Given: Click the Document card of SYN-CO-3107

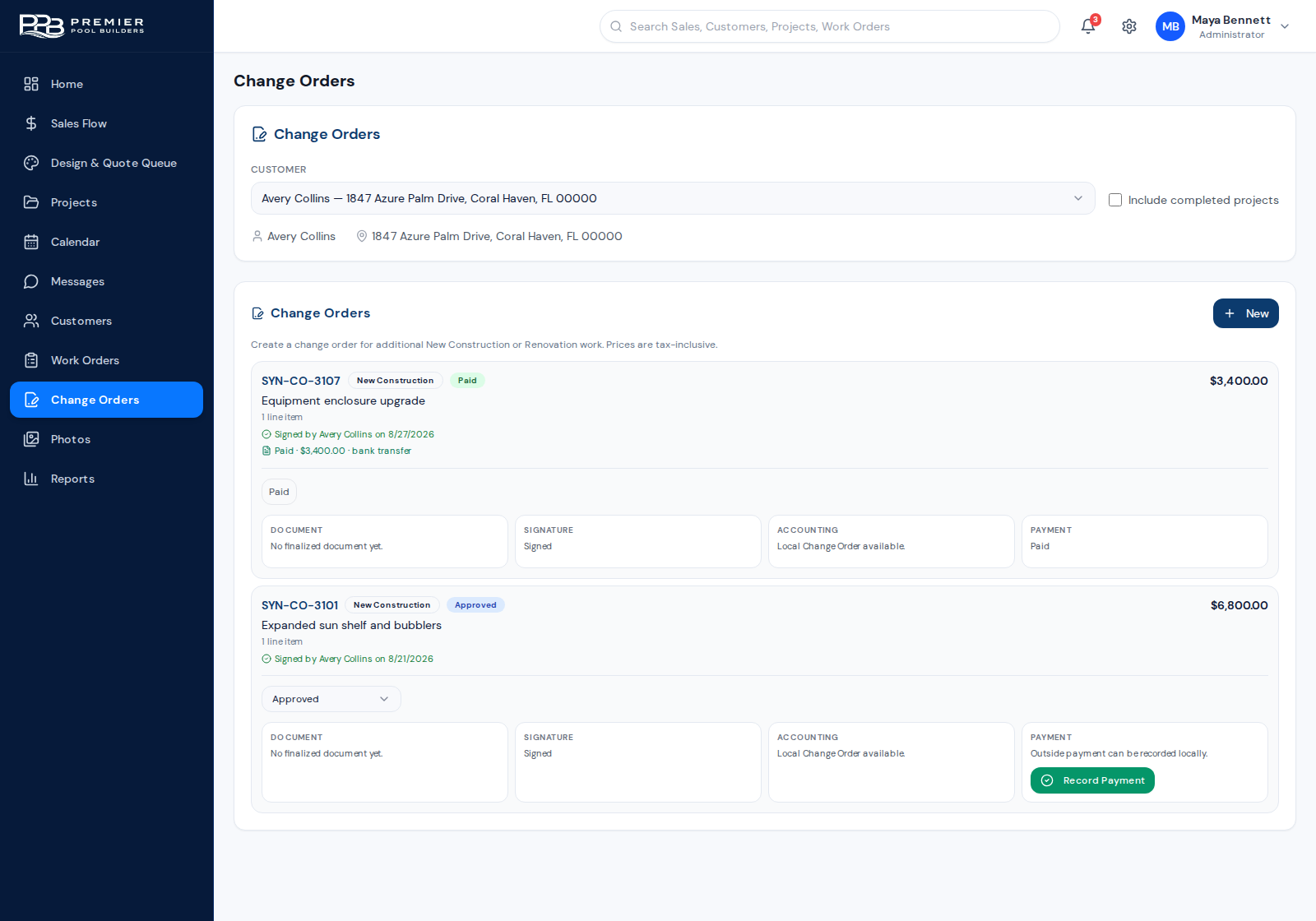Looking at the screenshot, I should [385, 541].
